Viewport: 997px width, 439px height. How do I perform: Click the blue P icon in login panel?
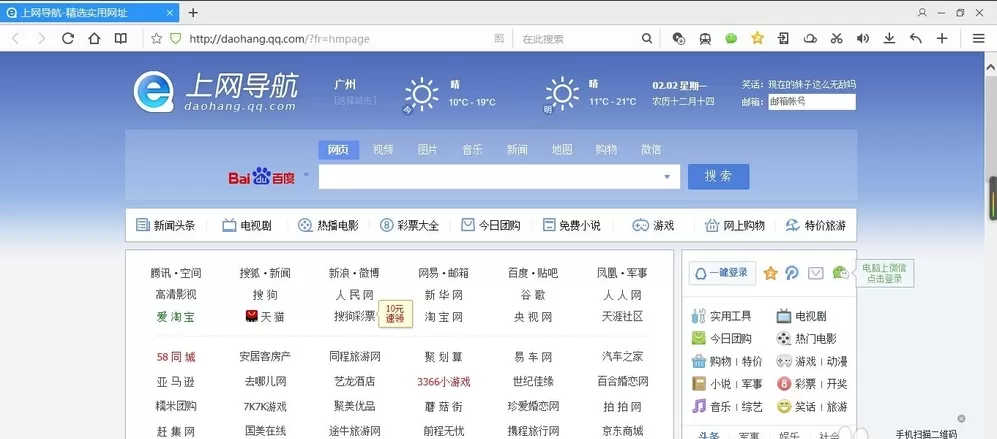792,273
